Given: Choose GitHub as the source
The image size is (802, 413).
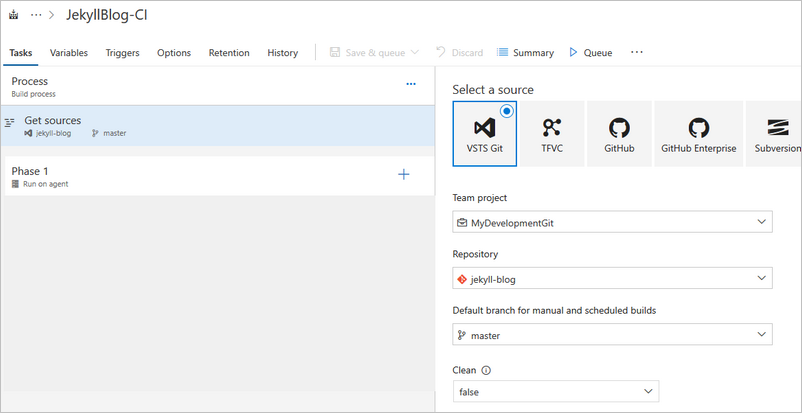Looking at the screenshot, I should [x=619, y=133].
